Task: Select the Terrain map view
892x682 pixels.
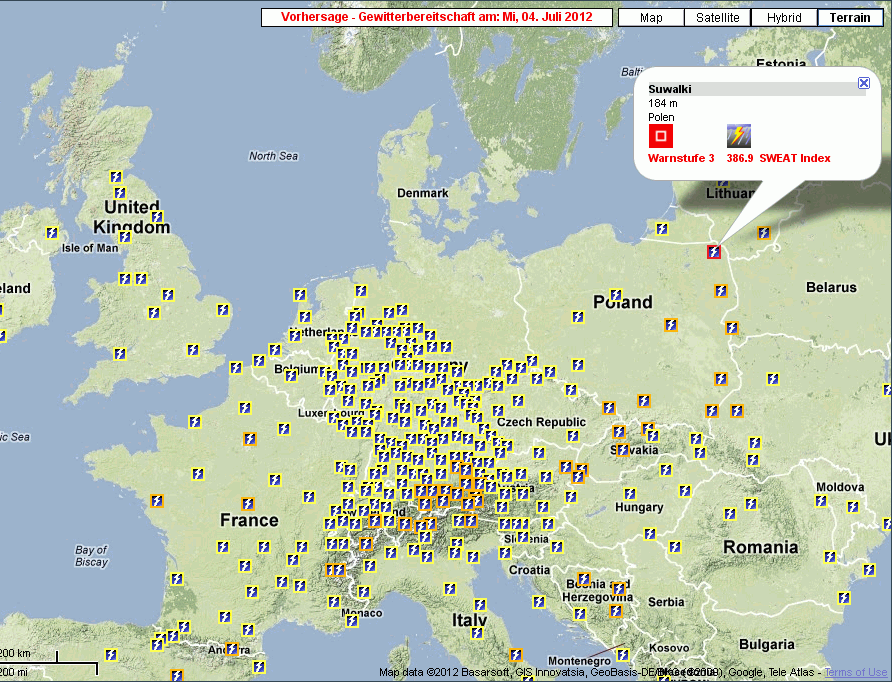Action: click(x=850, y=18)
